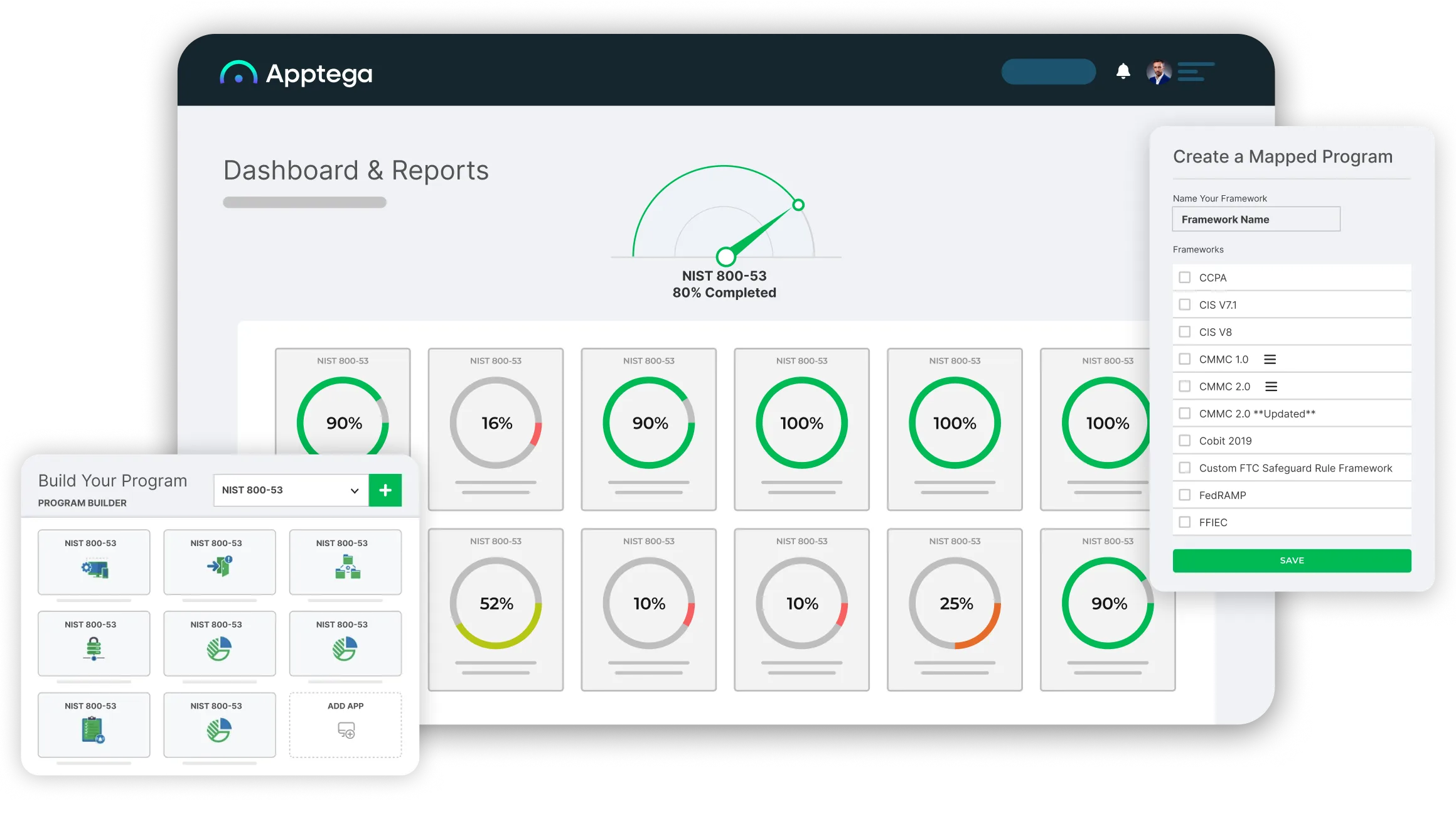Screen dimensions: 1456x816
Task: Select the door entry alert app icon
Action: tap(220, 566)
